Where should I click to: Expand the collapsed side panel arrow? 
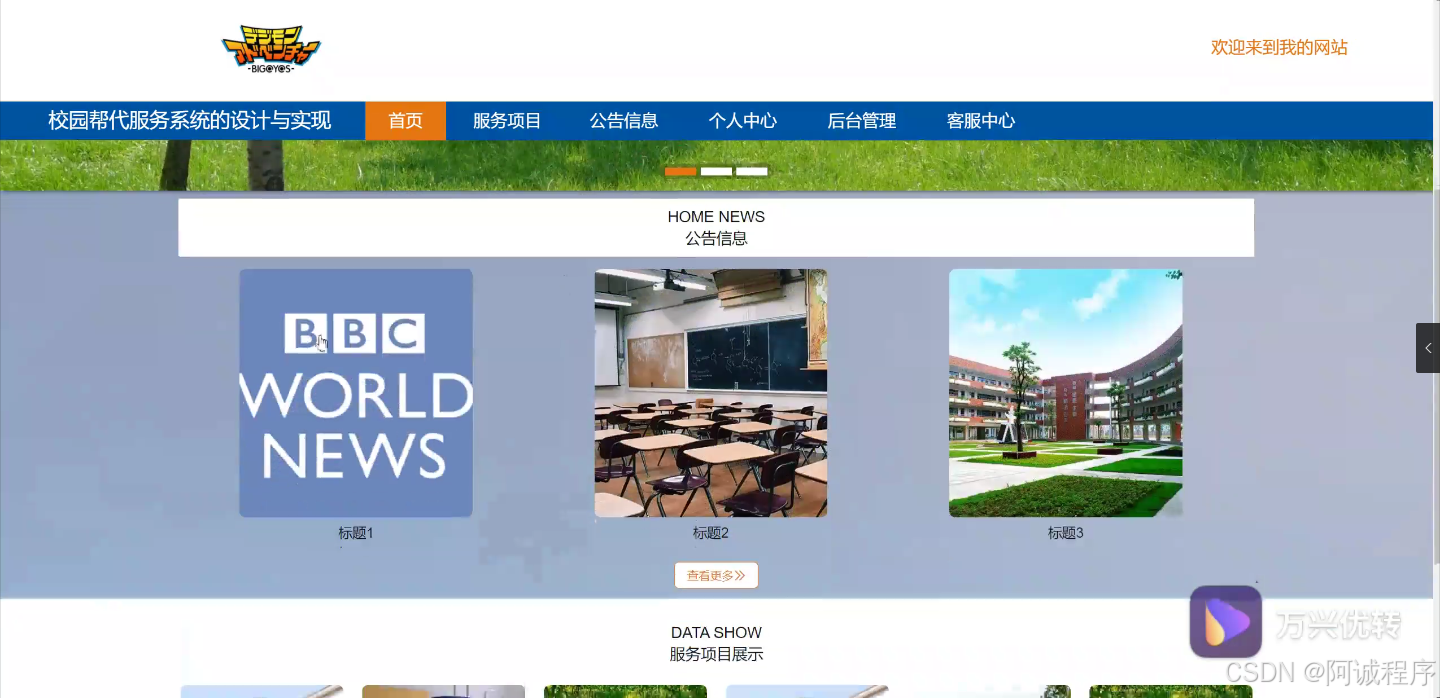1428,348
